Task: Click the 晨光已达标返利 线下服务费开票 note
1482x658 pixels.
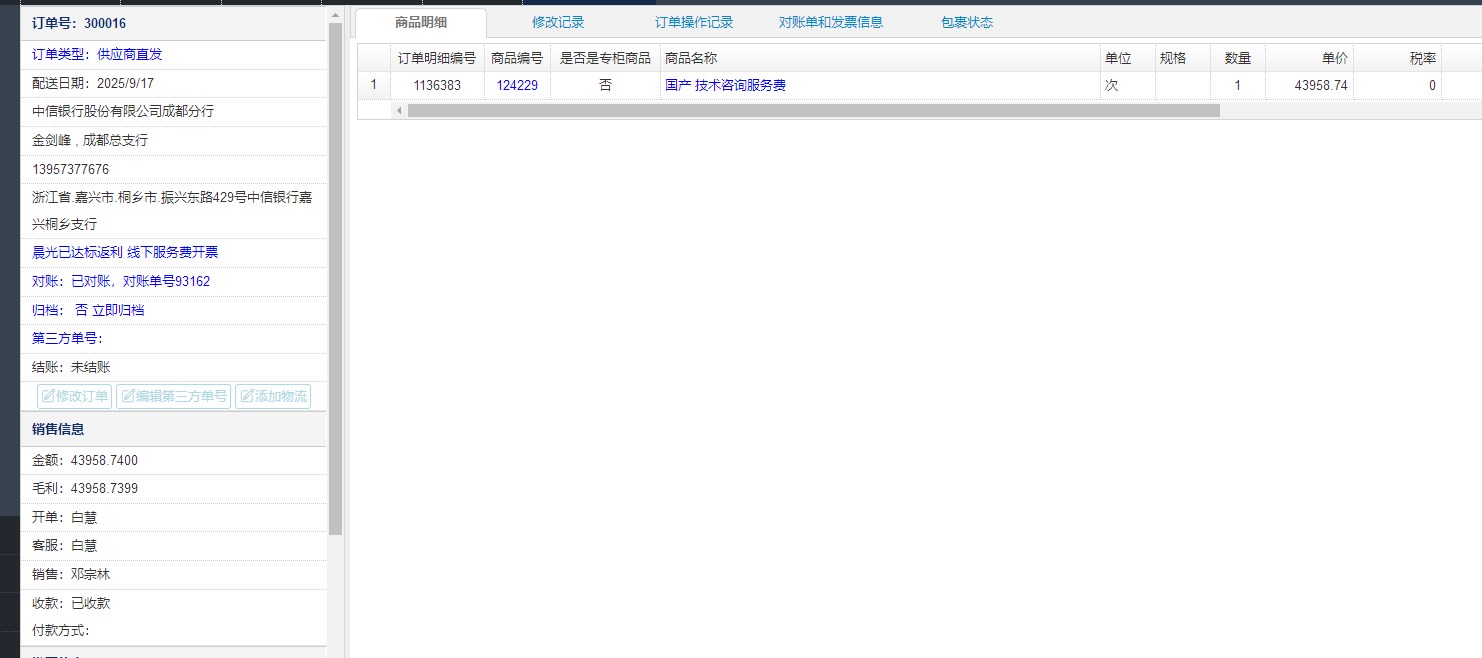Action: (x=125, y=252)
